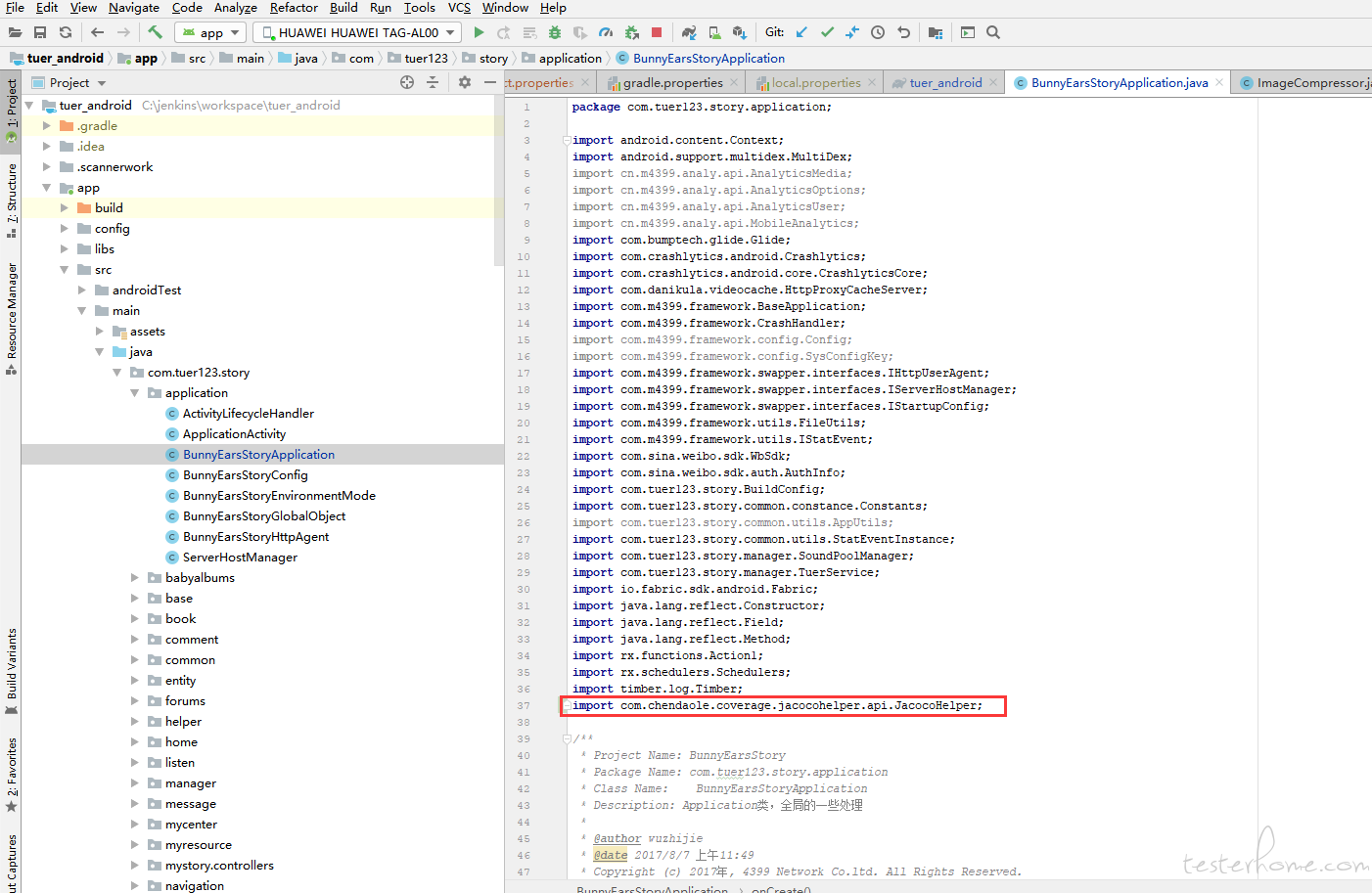Close the BunnyEarsStoryApplication.java tab
The height and width of the screenshot is (893, 1372).
(x=1219, y=83)
